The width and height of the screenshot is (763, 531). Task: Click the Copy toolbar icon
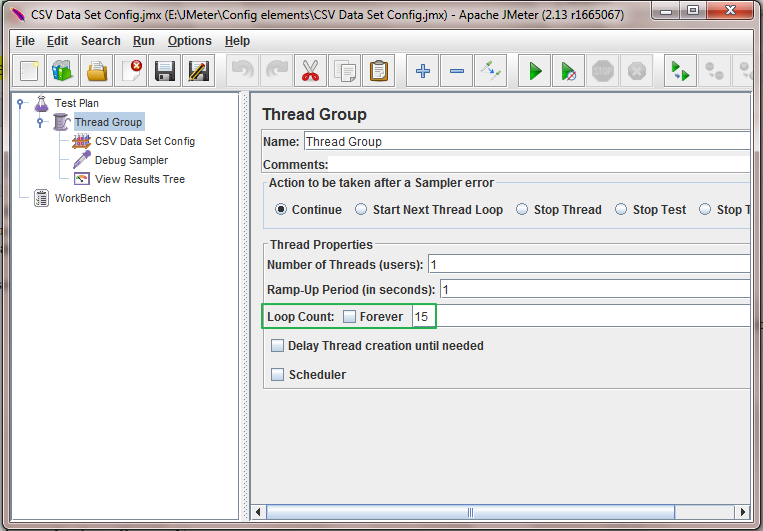click(345, 71)
